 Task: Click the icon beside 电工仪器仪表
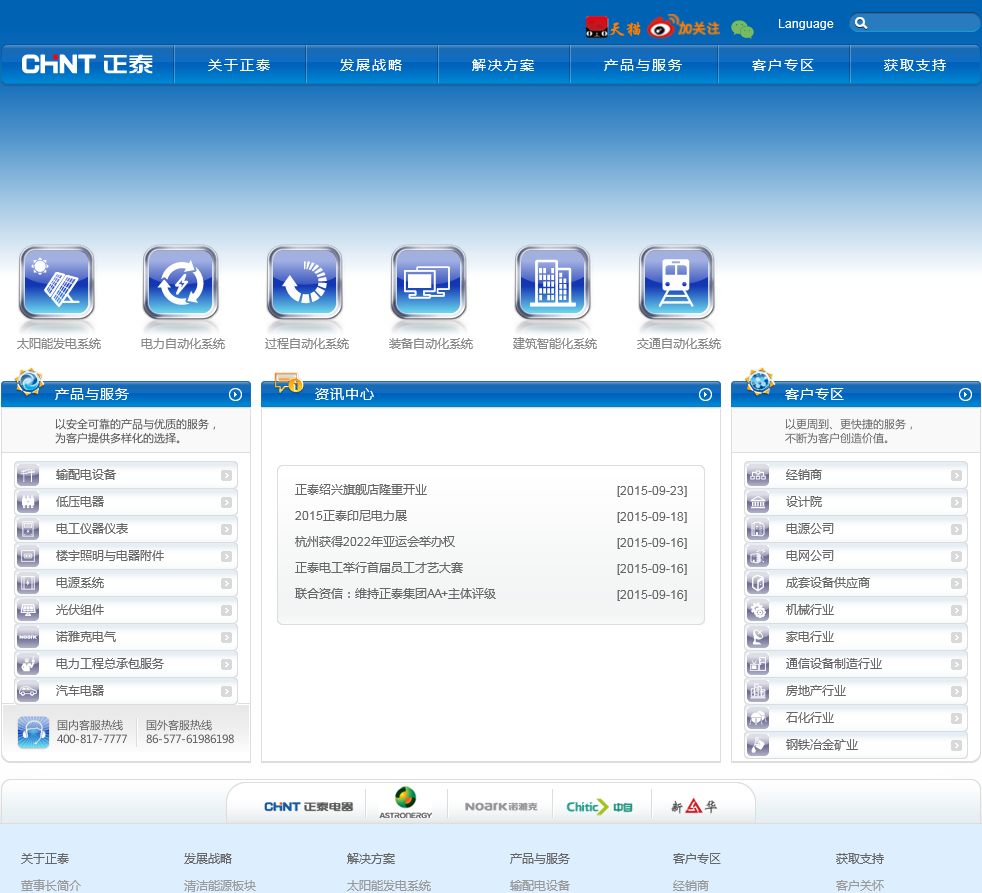tap(28, 529)
